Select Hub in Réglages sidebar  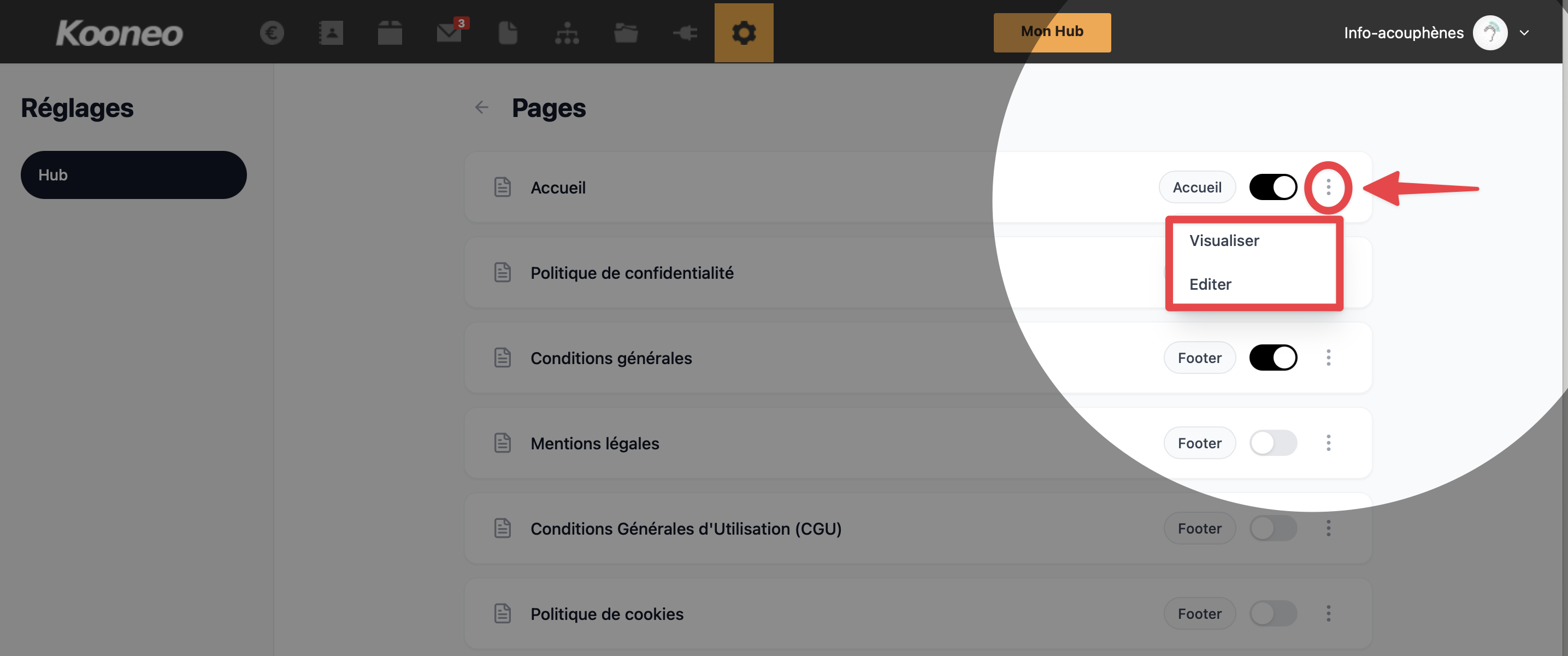(x=133, y=175)
